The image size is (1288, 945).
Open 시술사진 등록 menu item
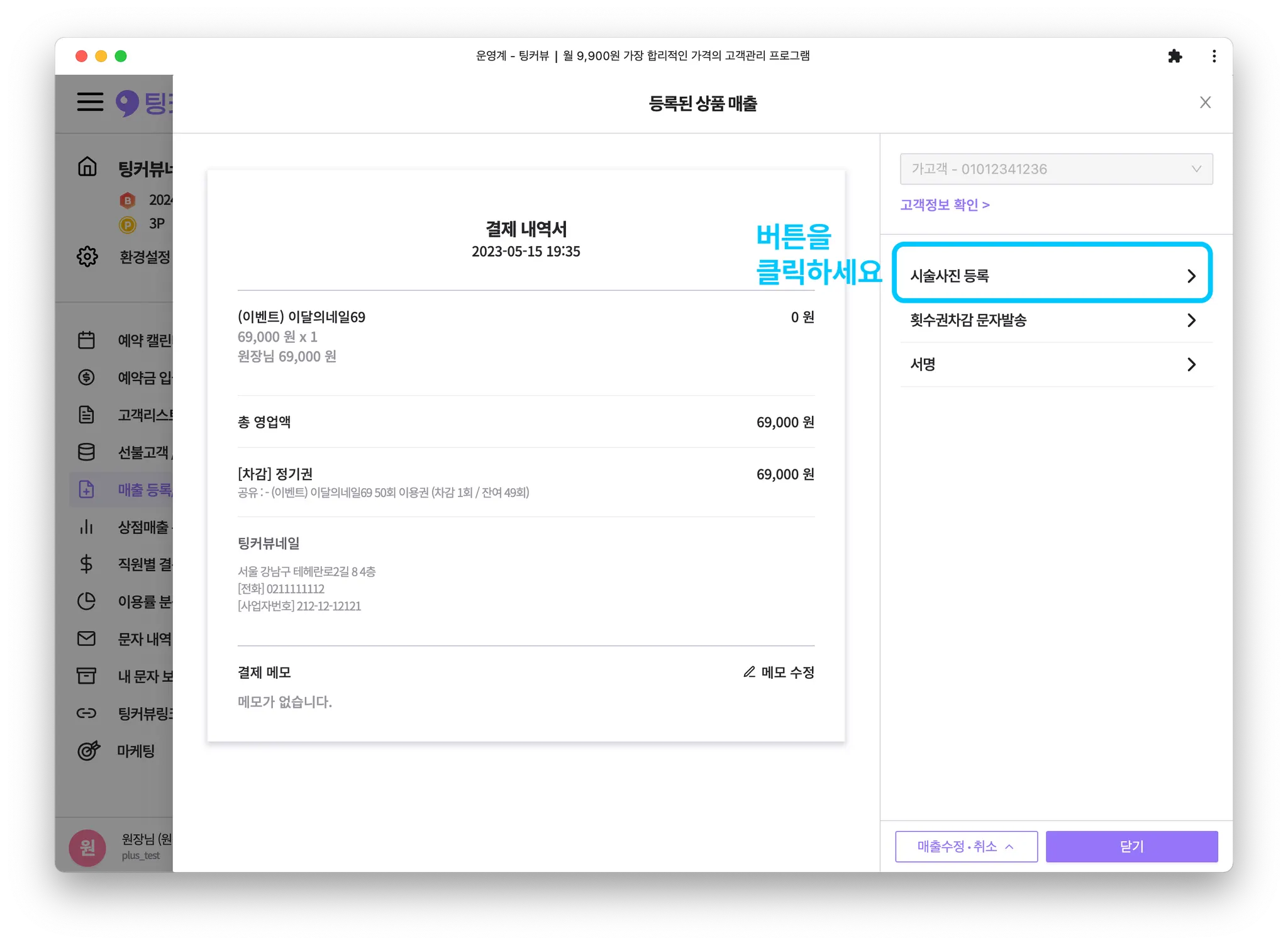click(1052, 276)
